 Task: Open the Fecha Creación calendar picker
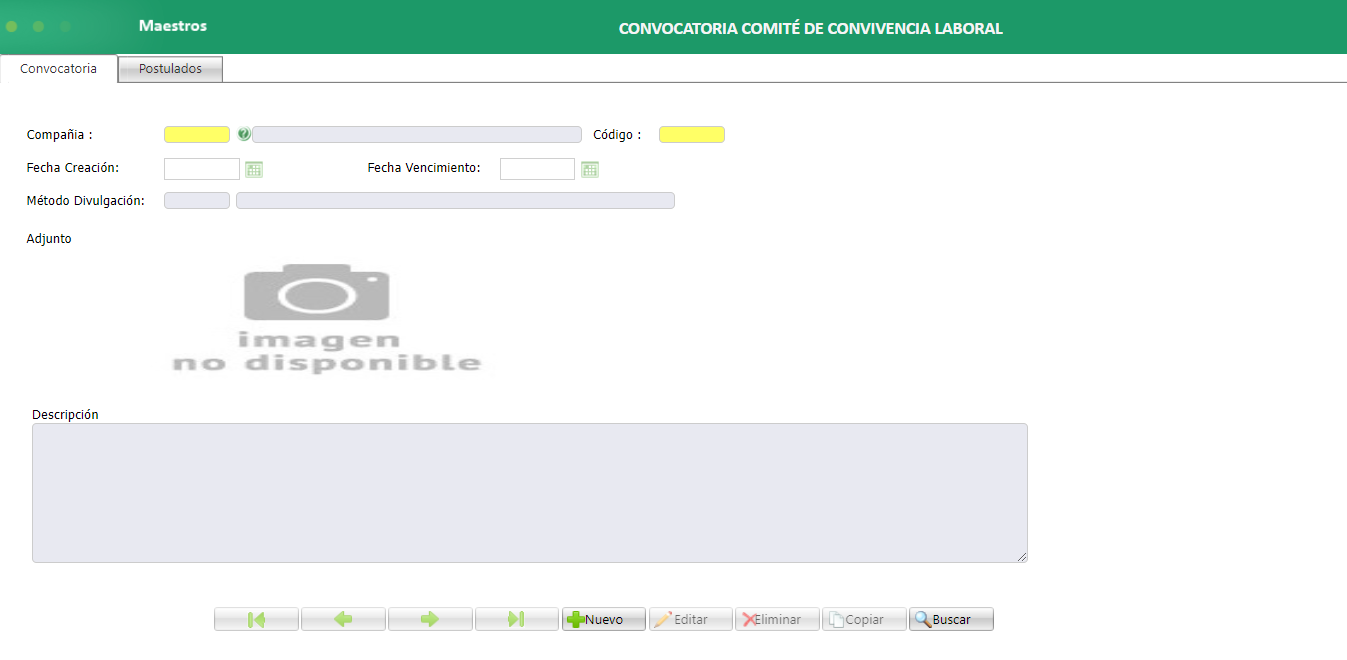pos(253,168)
